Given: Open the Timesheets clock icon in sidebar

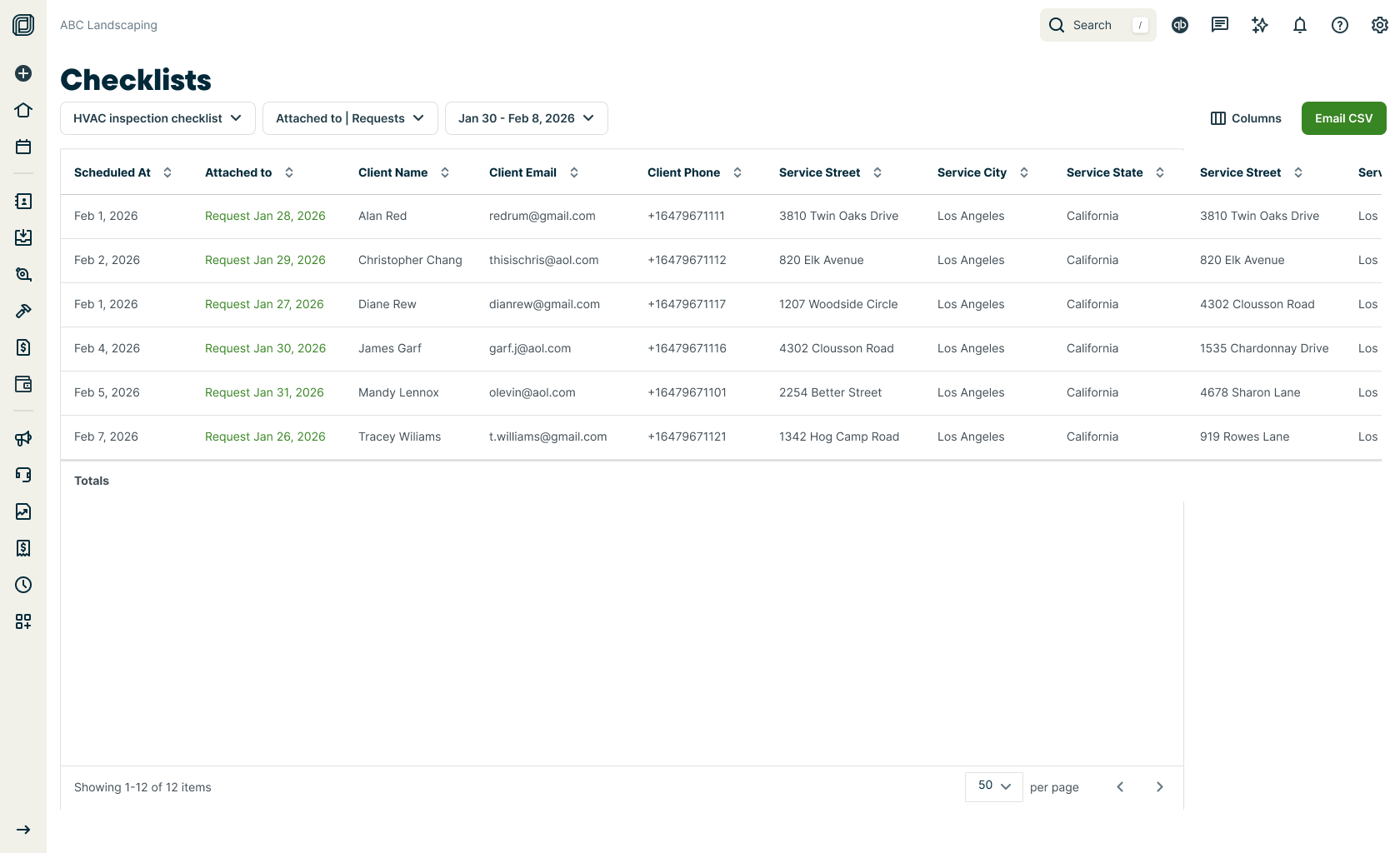Looking at the screenshot, I should [x=23, y=585].
